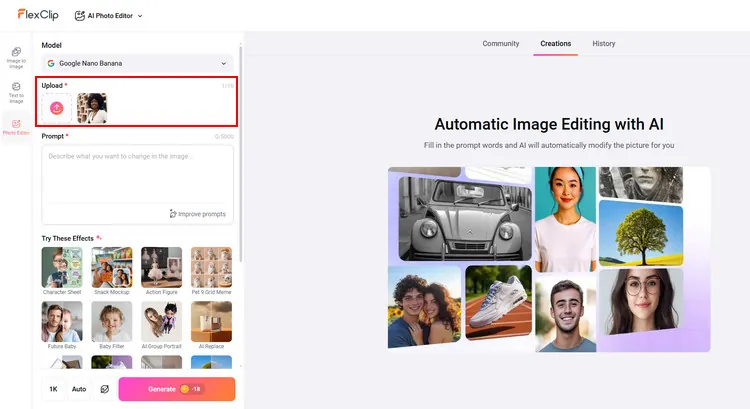Click the Automatic Image Editing with AI heading
The image size is (750, 409).
549,124
